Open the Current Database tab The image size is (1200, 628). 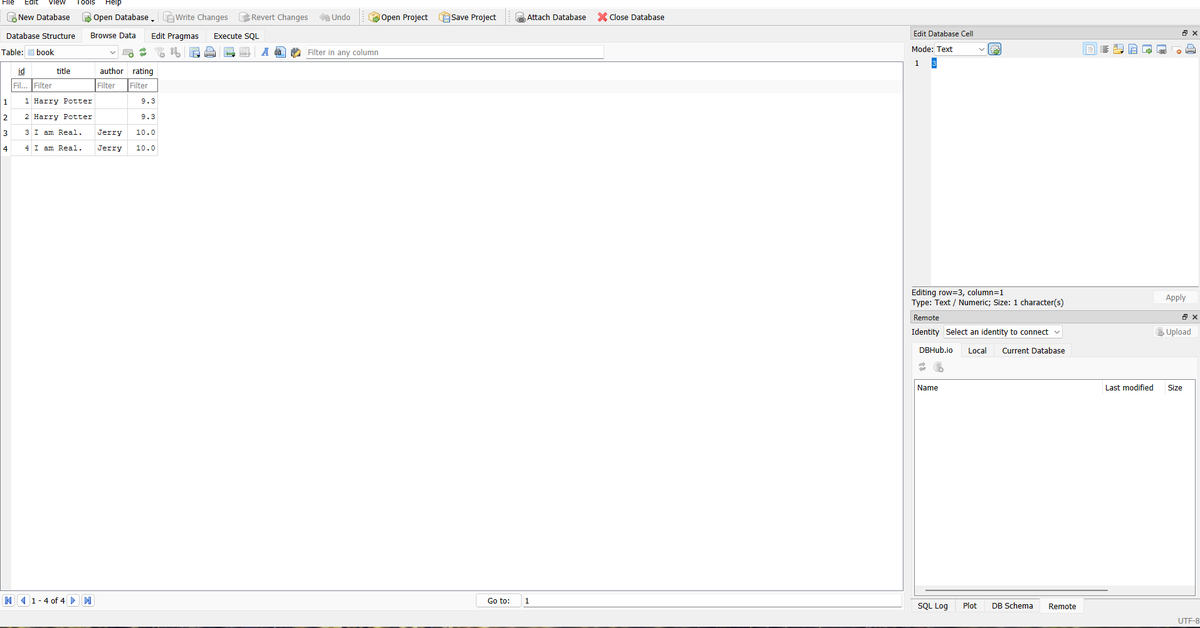(1033, 351)
